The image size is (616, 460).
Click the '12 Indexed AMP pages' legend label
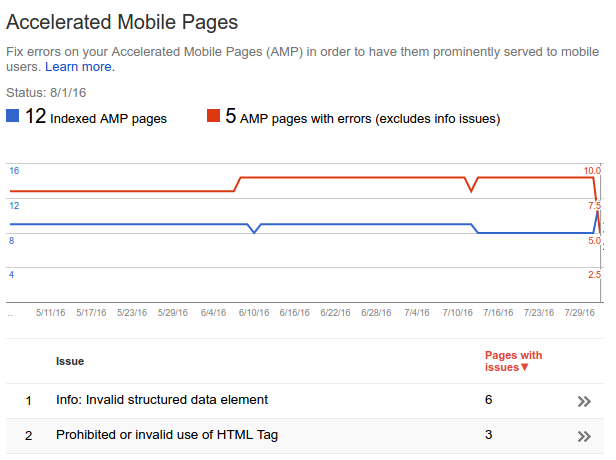(96, 118)
